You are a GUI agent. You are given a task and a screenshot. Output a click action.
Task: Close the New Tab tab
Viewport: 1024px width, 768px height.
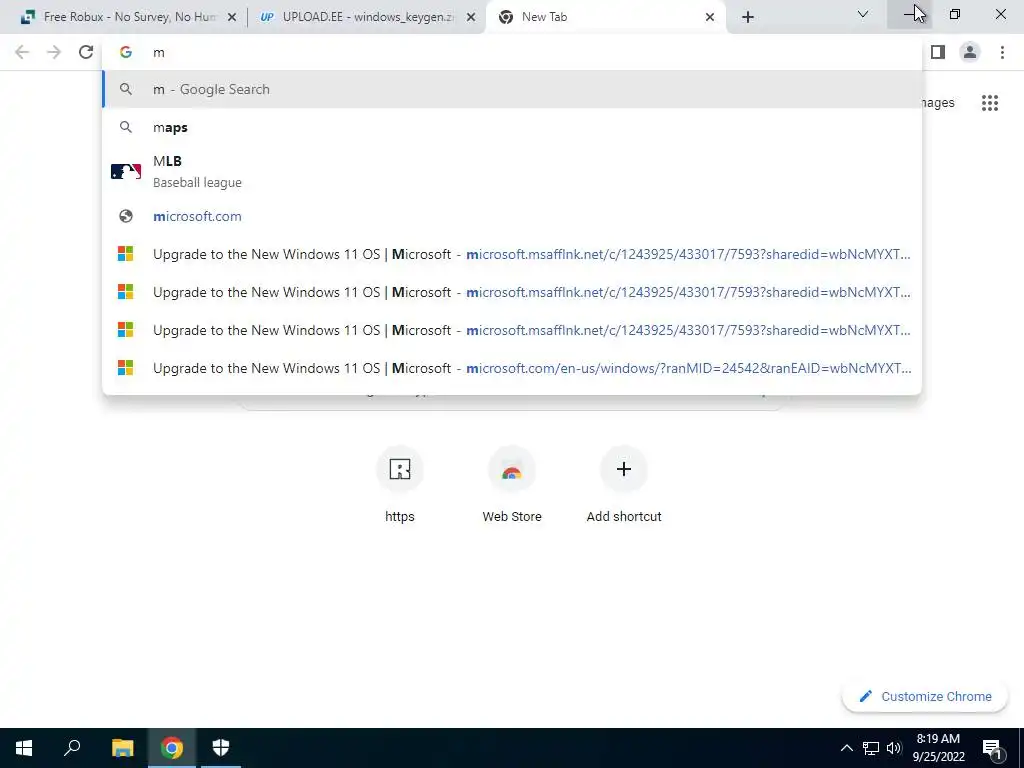[x=710, y=17]
